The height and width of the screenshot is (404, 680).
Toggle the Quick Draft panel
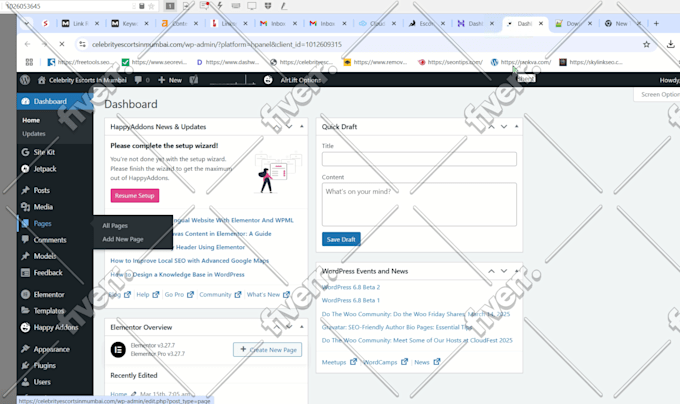click(x=517, y=127)
